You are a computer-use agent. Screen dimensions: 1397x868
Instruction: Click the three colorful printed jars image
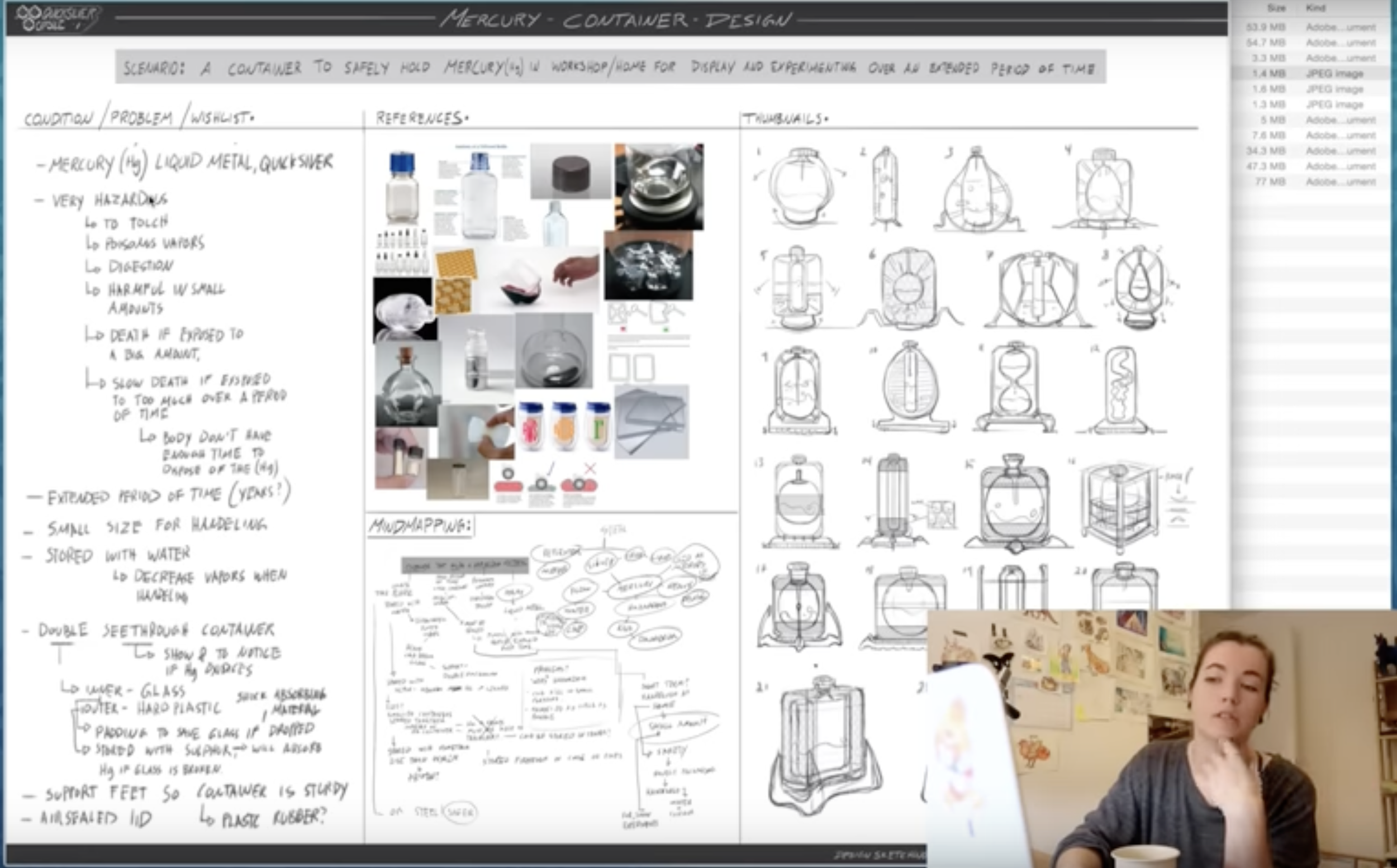[564, 426]
